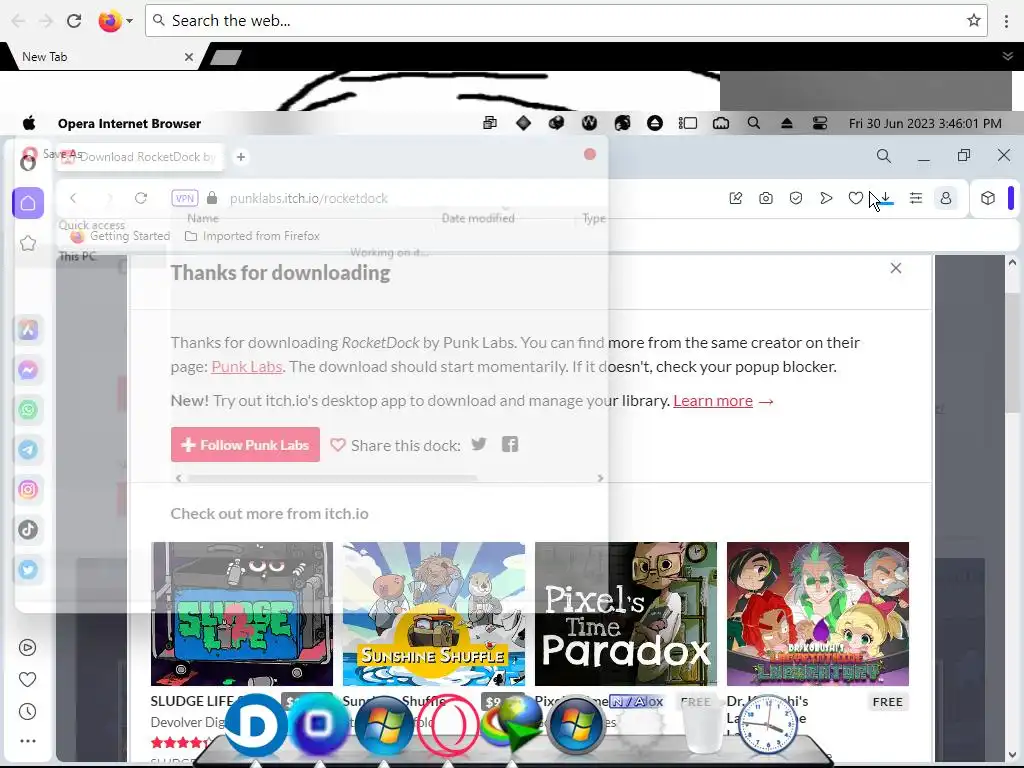Expand the tab list chevron at far right
This screenshot has width=1024, height=768.
pyautogui.click(x=1007, y=57)
